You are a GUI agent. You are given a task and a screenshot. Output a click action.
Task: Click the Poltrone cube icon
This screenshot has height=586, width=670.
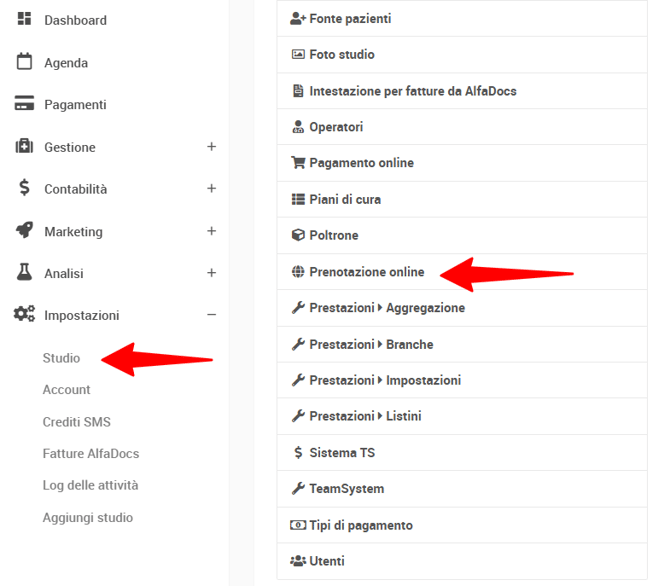coord(297,236)
